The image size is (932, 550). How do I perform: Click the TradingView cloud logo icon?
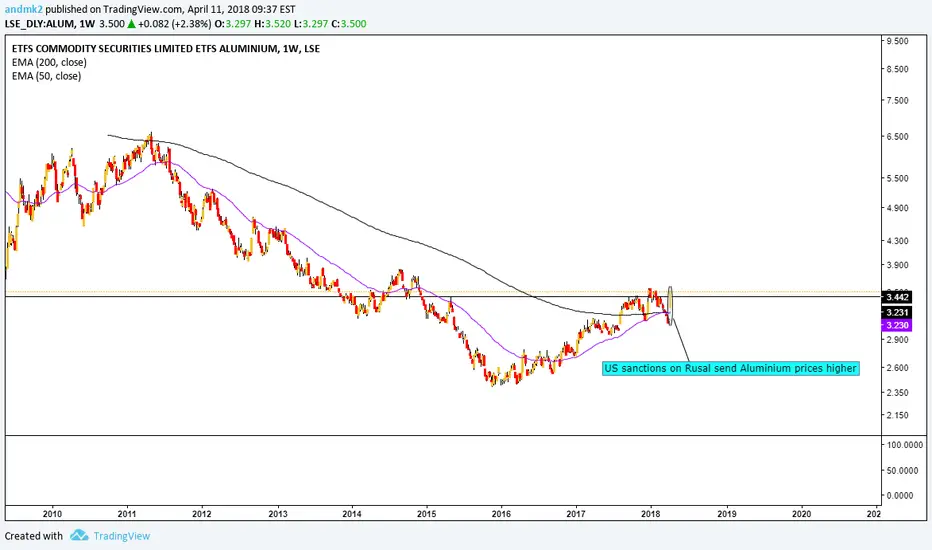78,536
